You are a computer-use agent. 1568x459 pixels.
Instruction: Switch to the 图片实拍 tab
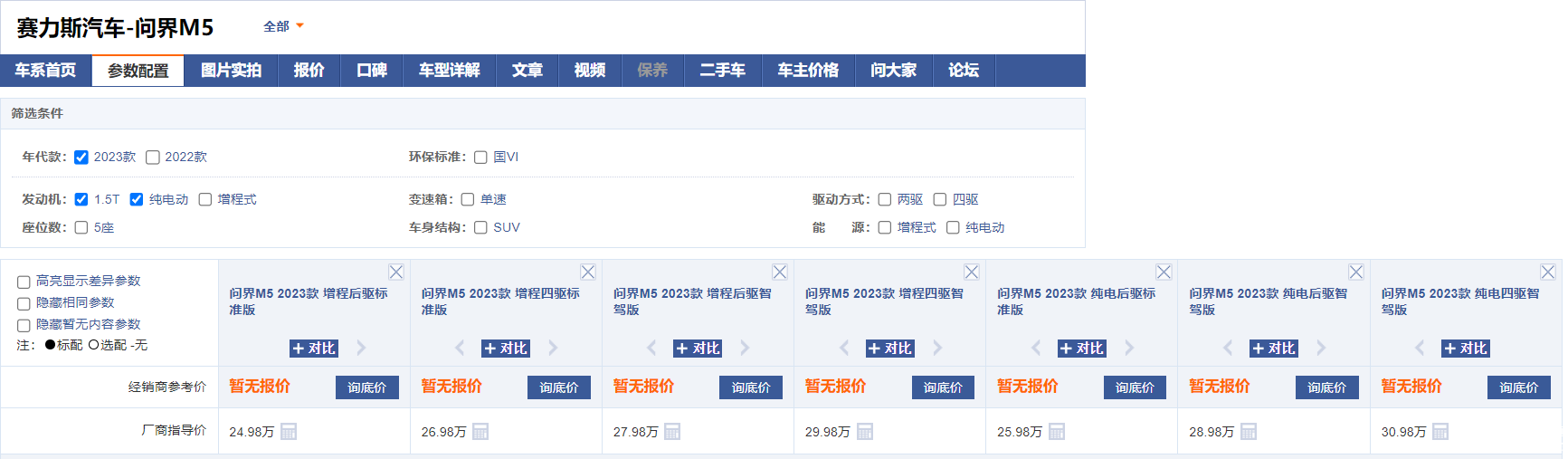pyautogui.click(x=231, y=71)
